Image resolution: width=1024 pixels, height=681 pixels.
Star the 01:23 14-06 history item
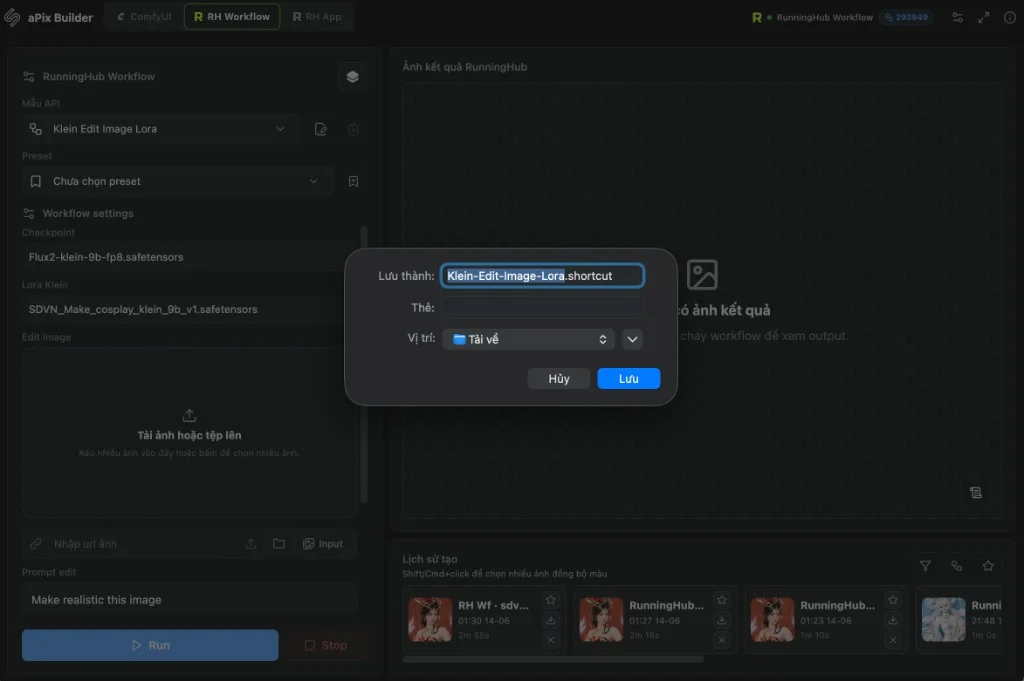(x=893, y=599)
